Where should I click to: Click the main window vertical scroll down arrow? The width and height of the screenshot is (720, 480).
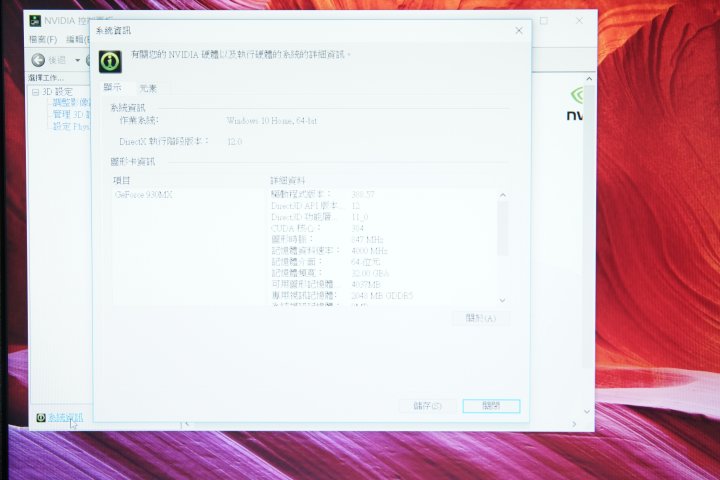(x=587, y=412)
